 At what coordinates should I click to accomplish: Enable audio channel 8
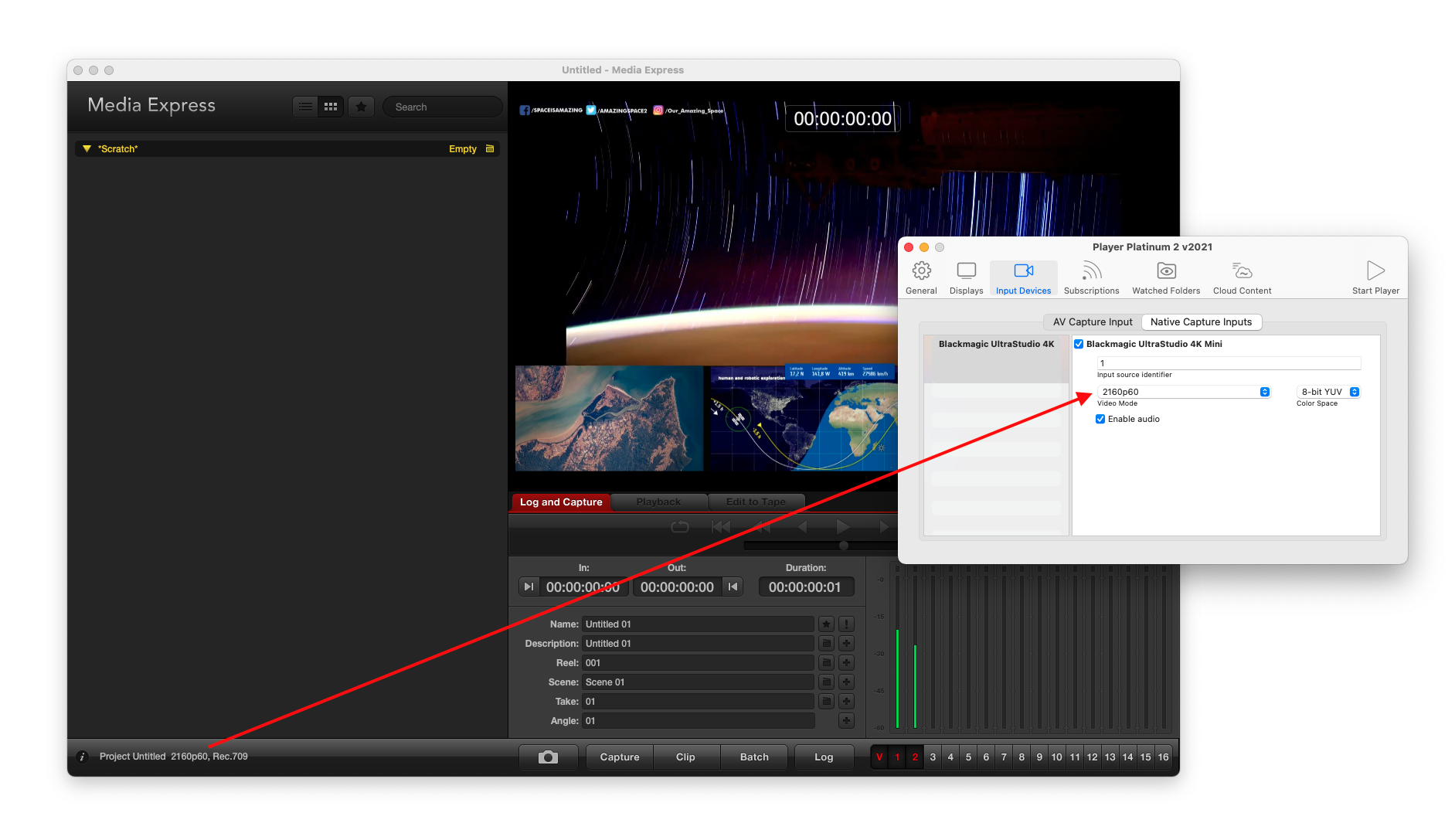(1022, 757)
